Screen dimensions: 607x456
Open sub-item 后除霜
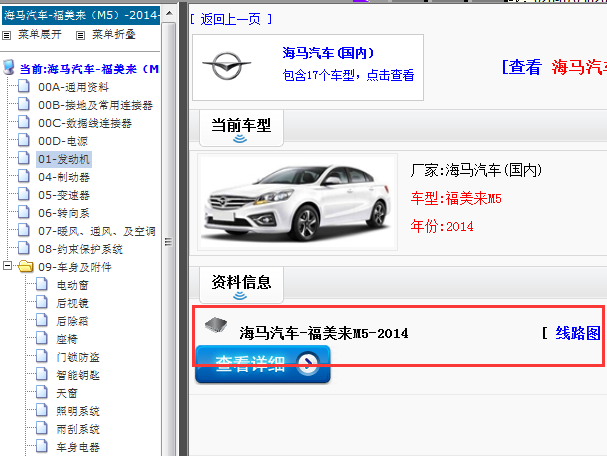pos(72,321)
